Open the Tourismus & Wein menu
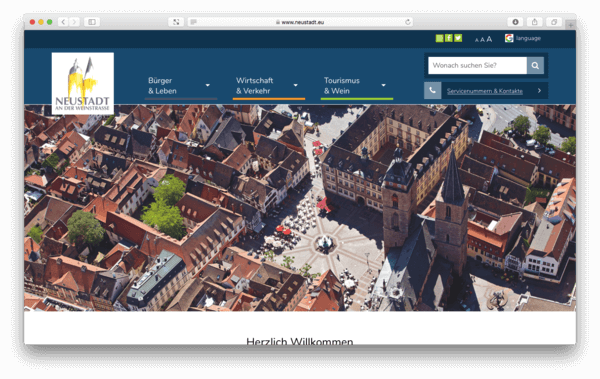Viewport: 600px width, 379px height. [341, 86]
